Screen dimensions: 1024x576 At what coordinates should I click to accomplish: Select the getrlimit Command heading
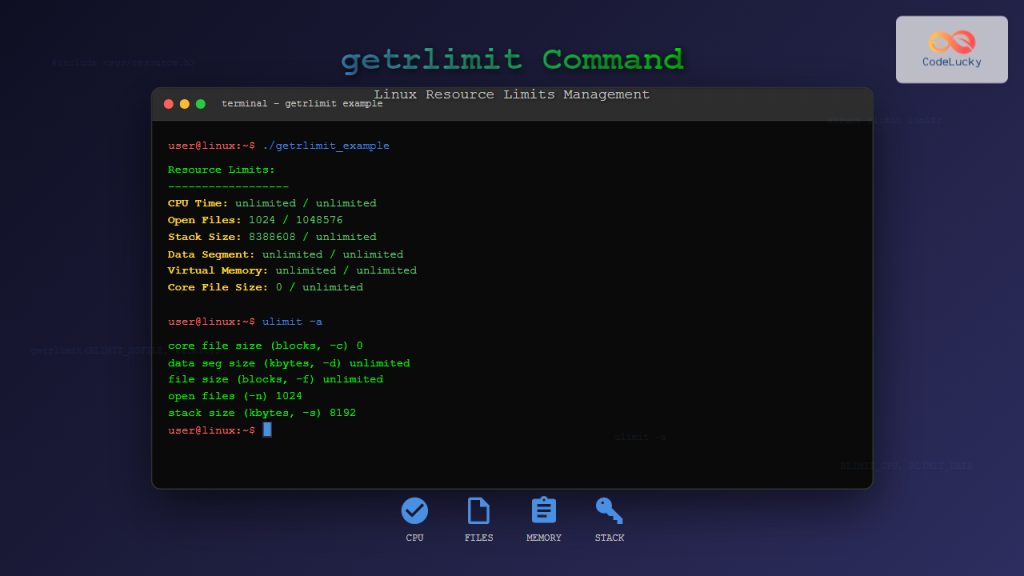tap(512, 60)
